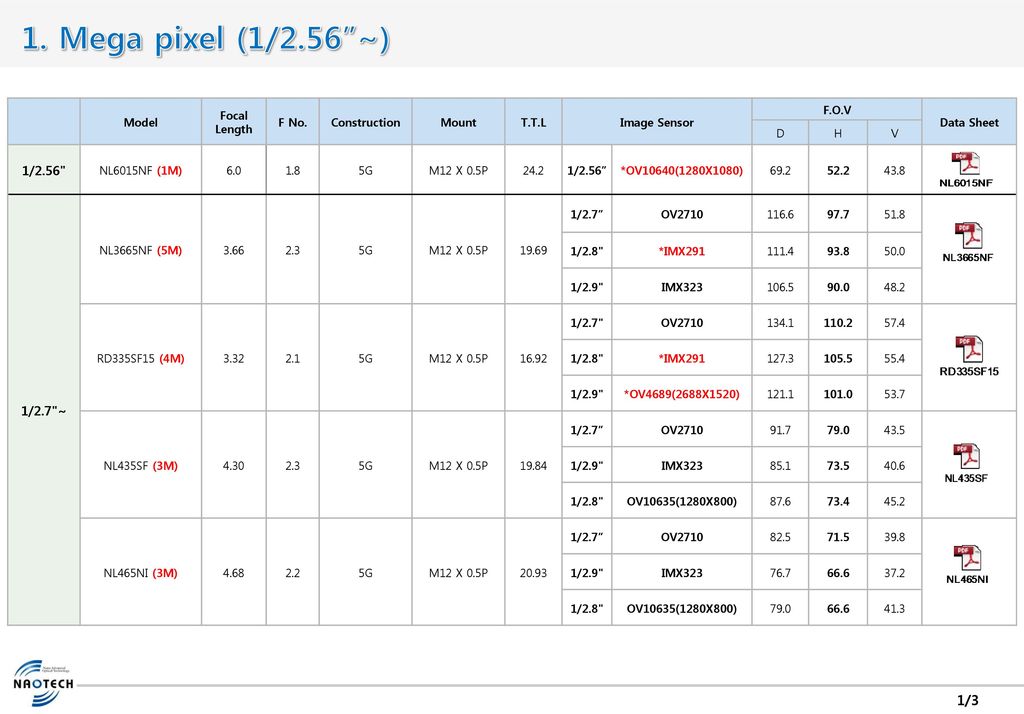This screenshot has height=714, width=1024.
Task: Select the "*IMX291" sensor in NL3665NF row
Action: click(x=682, y=251)
